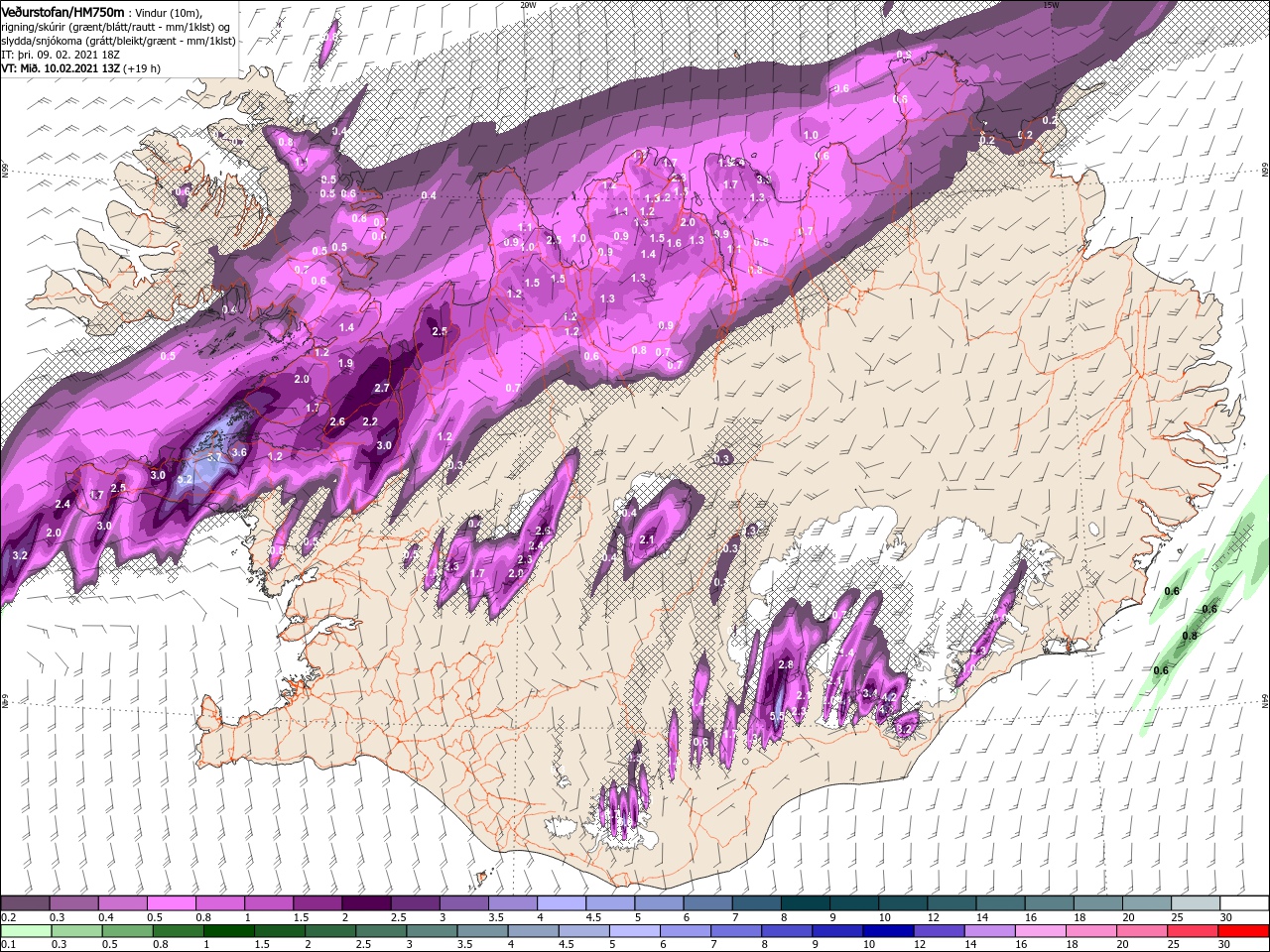Click the 2.6 snowfall value on the map

(337, 422)
